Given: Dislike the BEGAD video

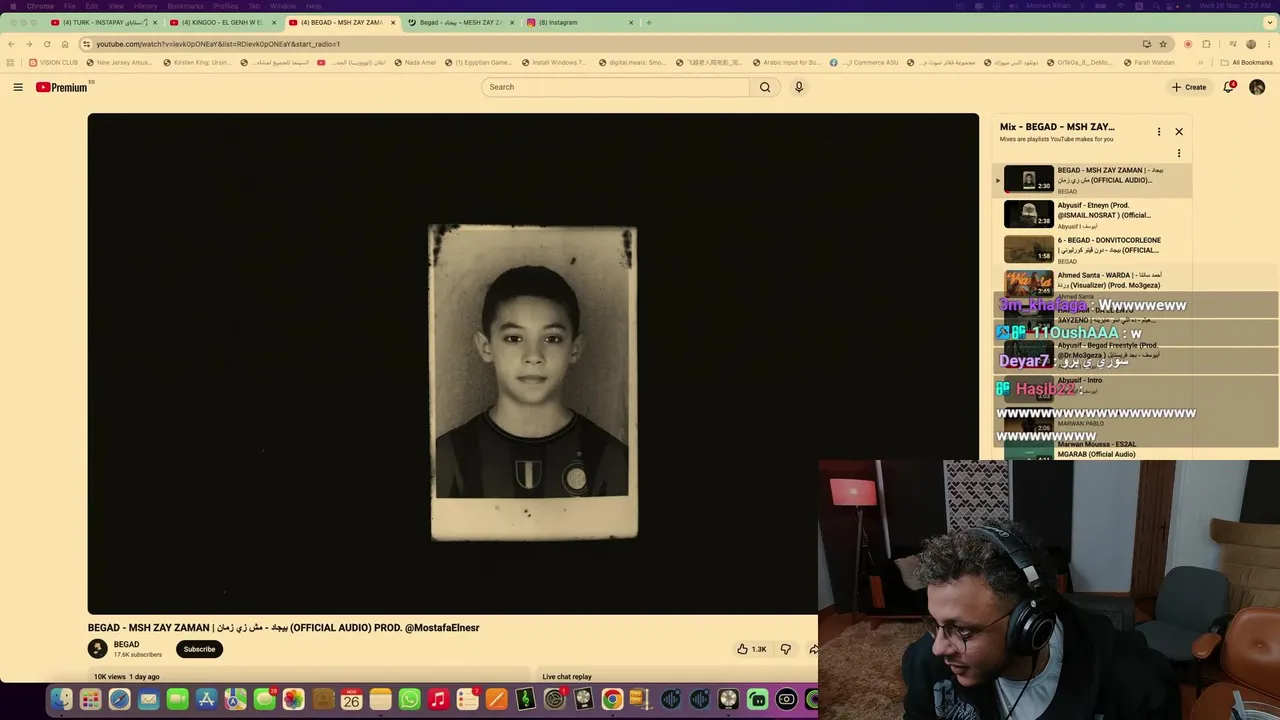Looking at the screenshot, I should (786, 649).
